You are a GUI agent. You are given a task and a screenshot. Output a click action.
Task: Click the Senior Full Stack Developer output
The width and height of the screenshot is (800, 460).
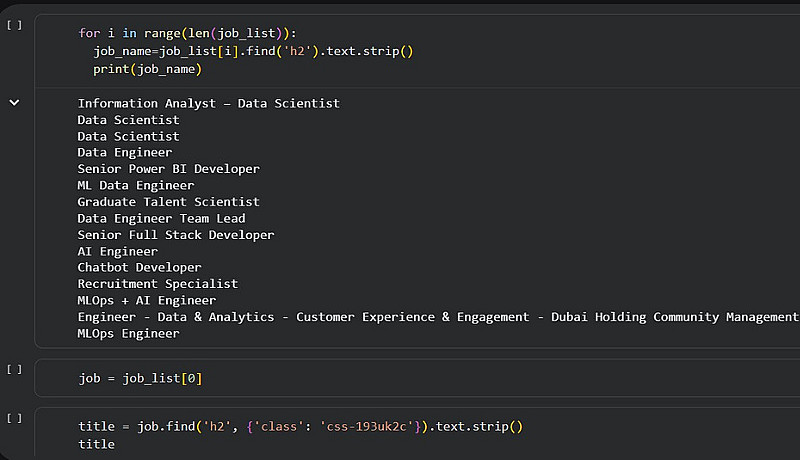coord(176,235)
